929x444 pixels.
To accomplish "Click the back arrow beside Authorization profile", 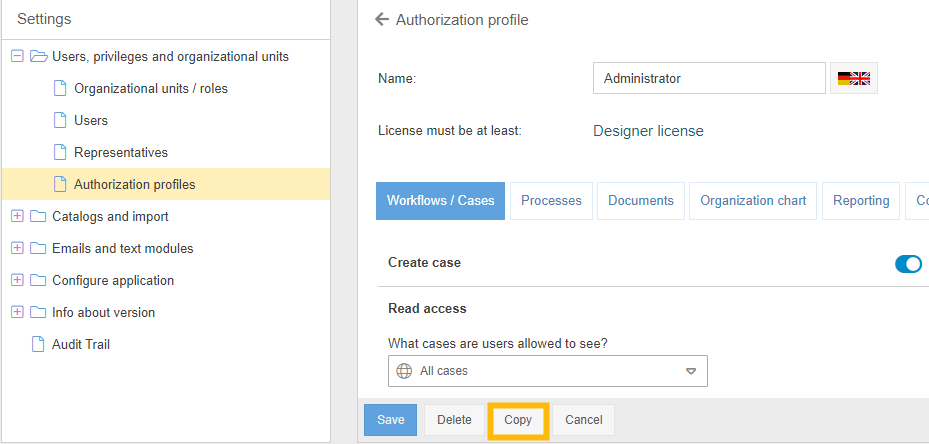I will coord(381,20).
